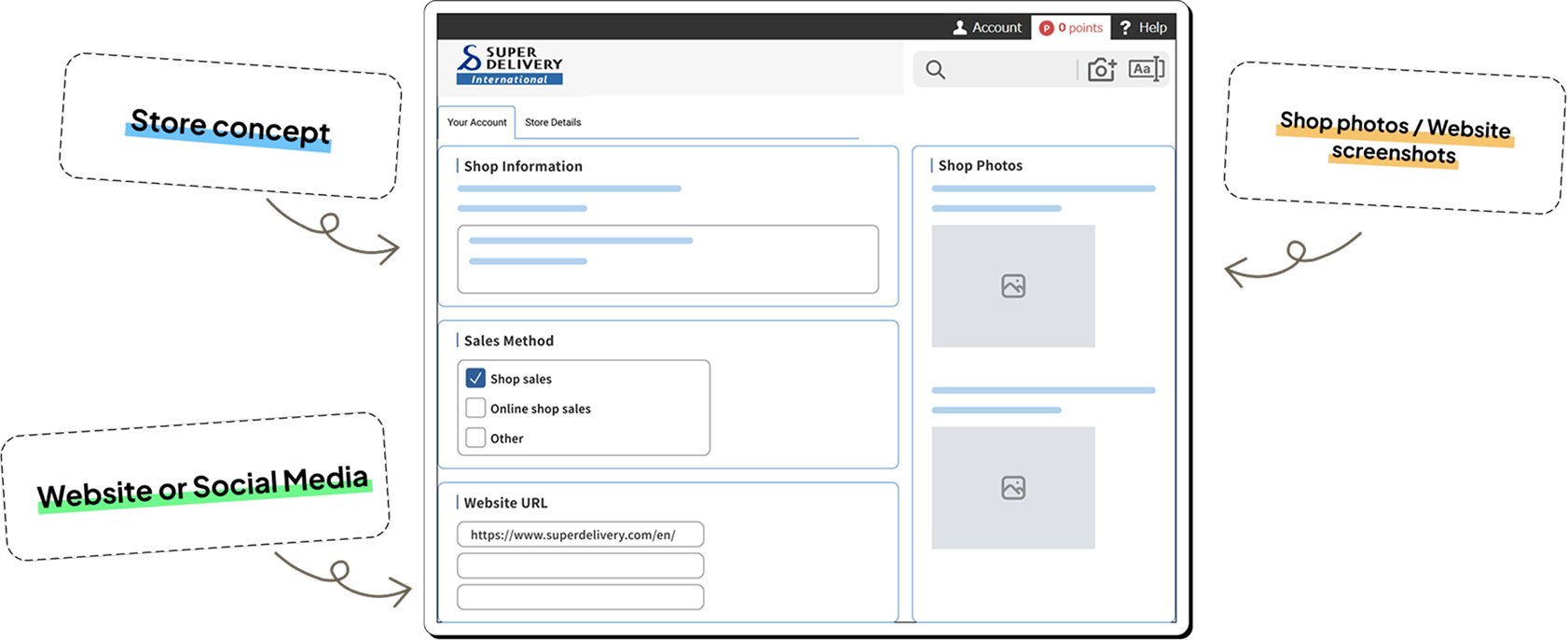The height and width of the screenshot is (640, 1568).
Task: Click the Super Delivery International logo
Action: point(510,65)
